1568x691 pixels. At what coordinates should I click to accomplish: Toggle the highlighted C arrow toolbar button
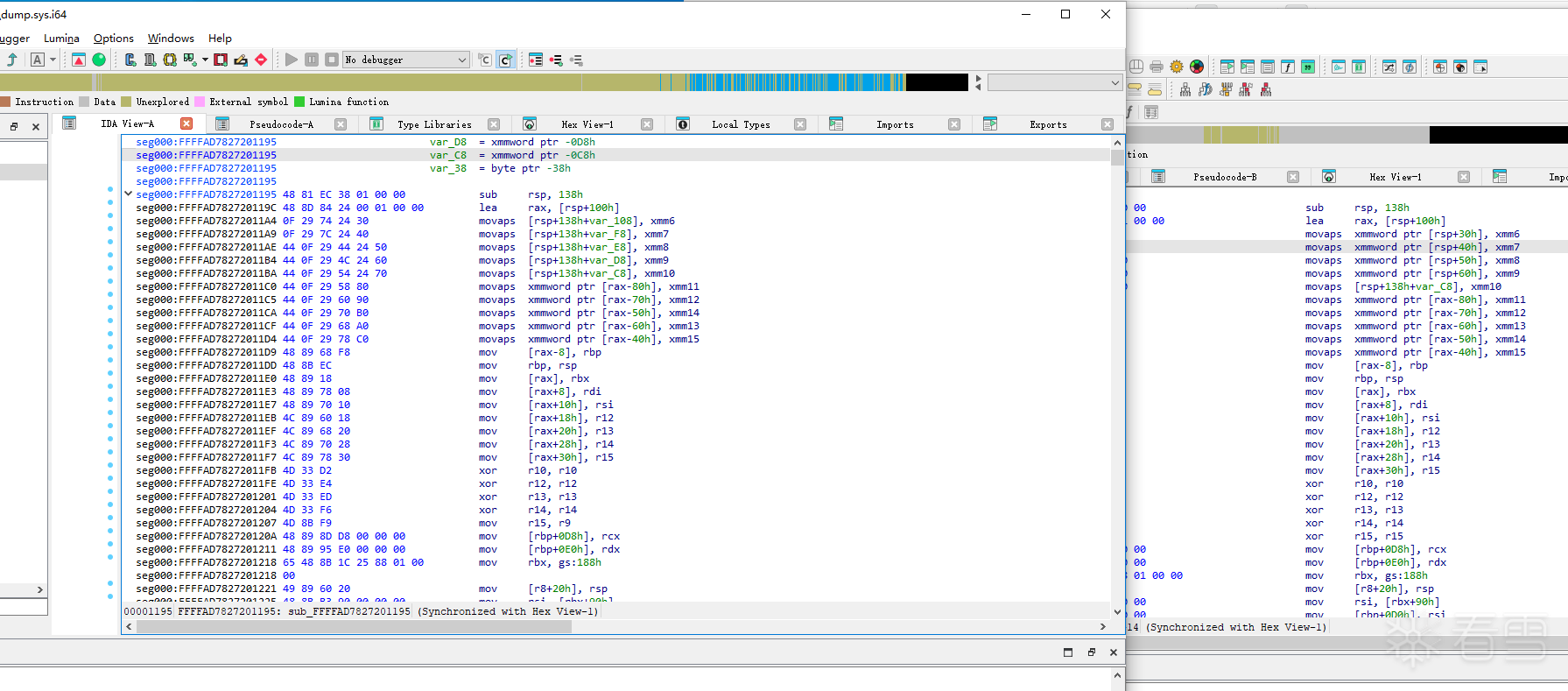coord(505,60)
